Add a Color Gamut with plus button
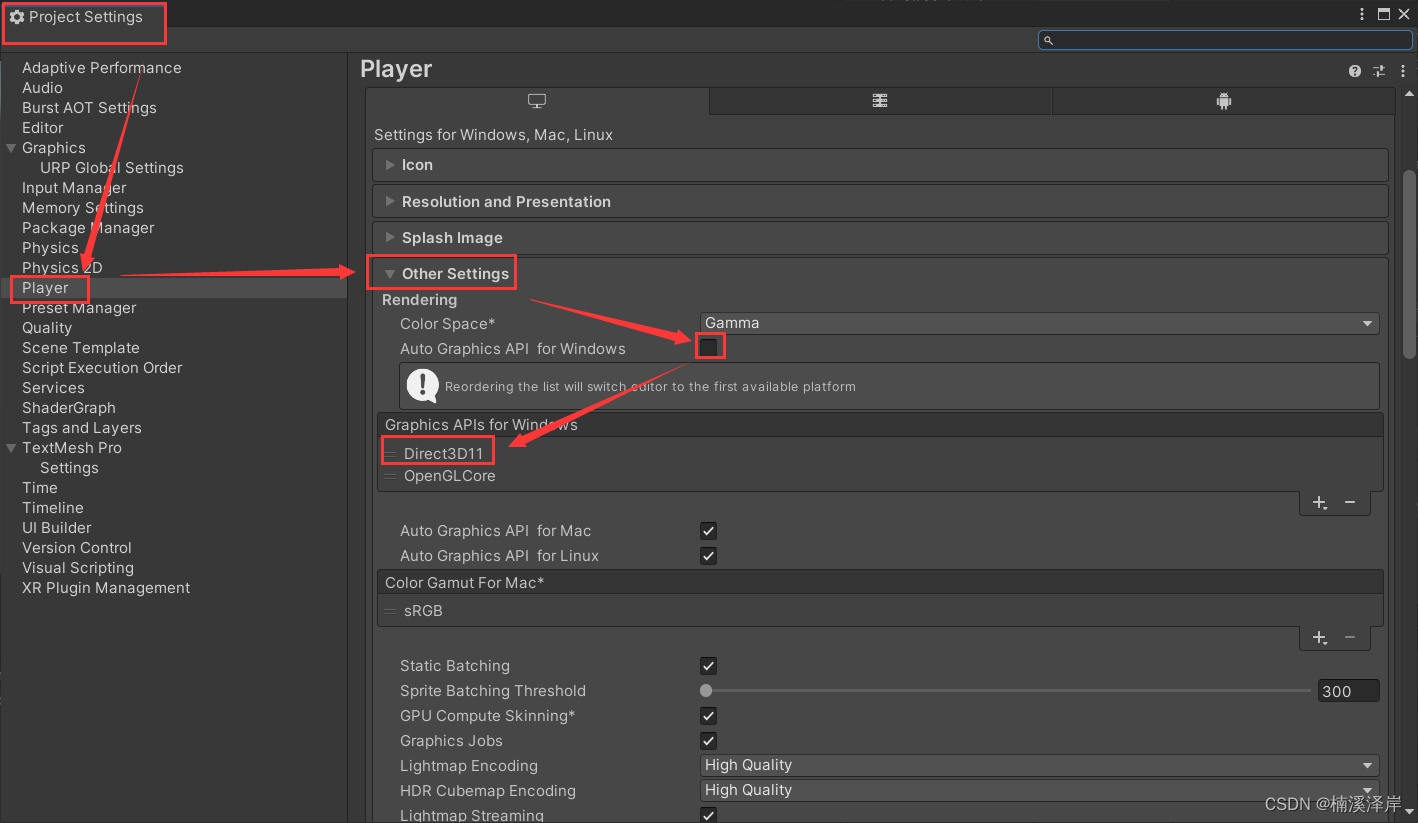This screenshot has width=1418, height=823. coord(1320,637)
